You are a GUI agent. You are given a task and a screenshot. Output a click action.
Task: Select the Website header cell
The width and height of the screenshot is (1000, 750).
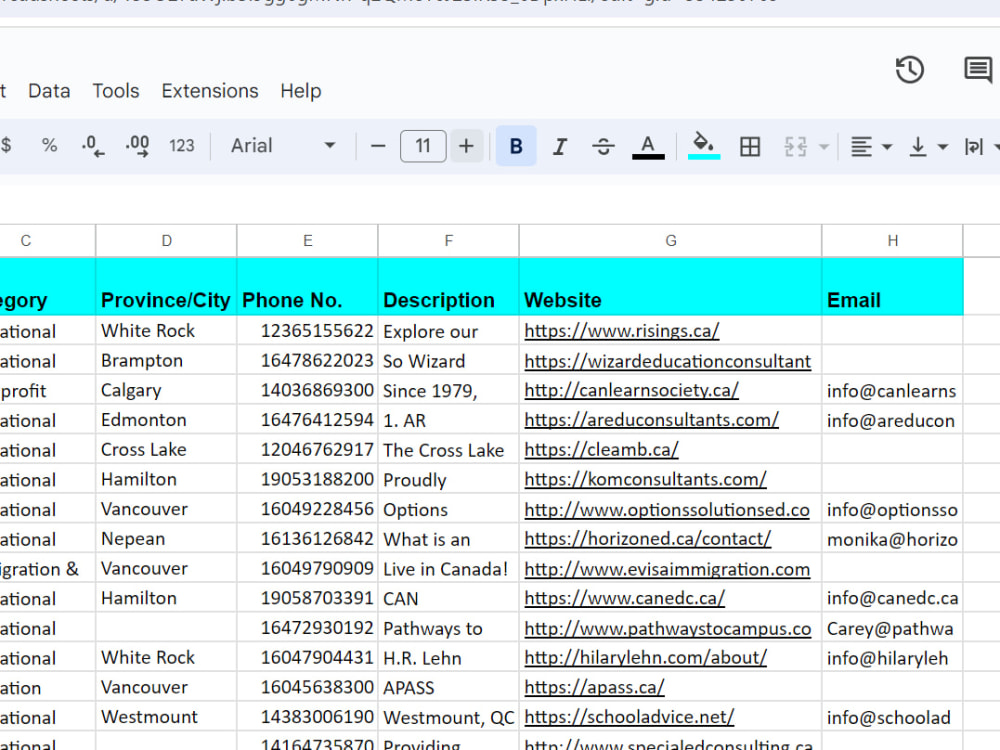pos(670,286)
